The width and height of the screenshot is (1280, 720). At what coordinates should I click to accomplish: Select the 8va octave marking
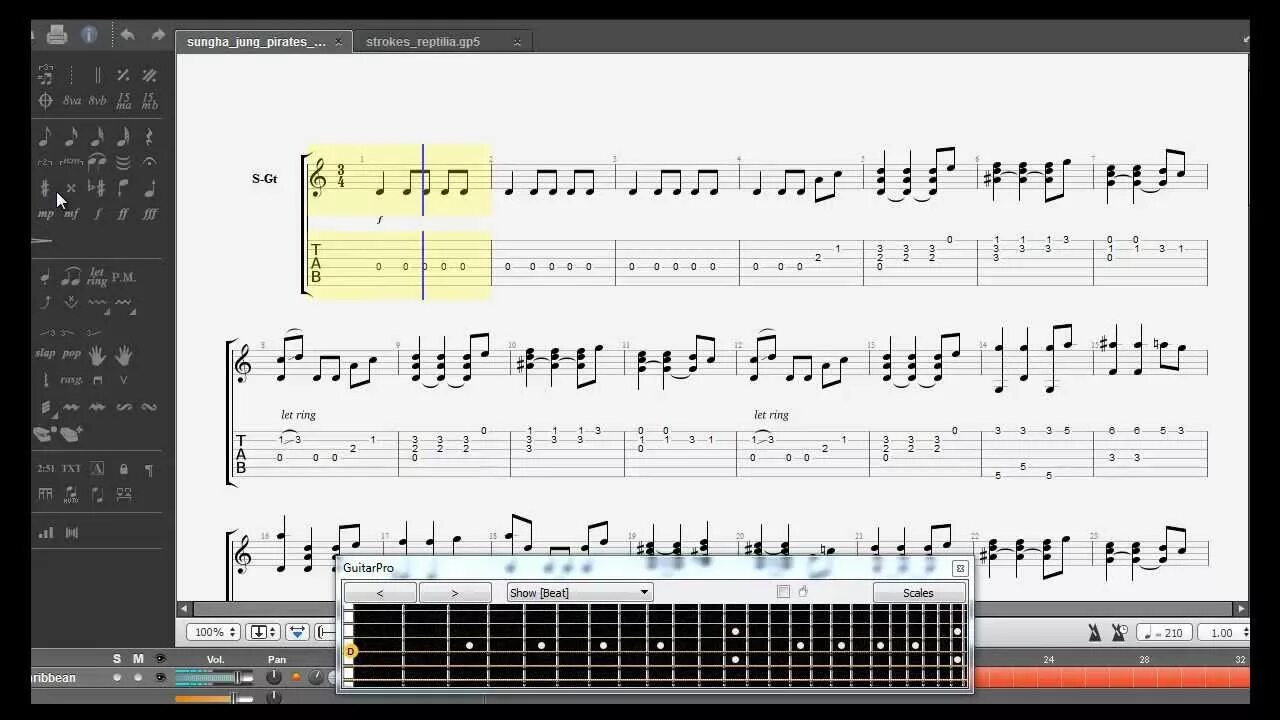point(72,101)
